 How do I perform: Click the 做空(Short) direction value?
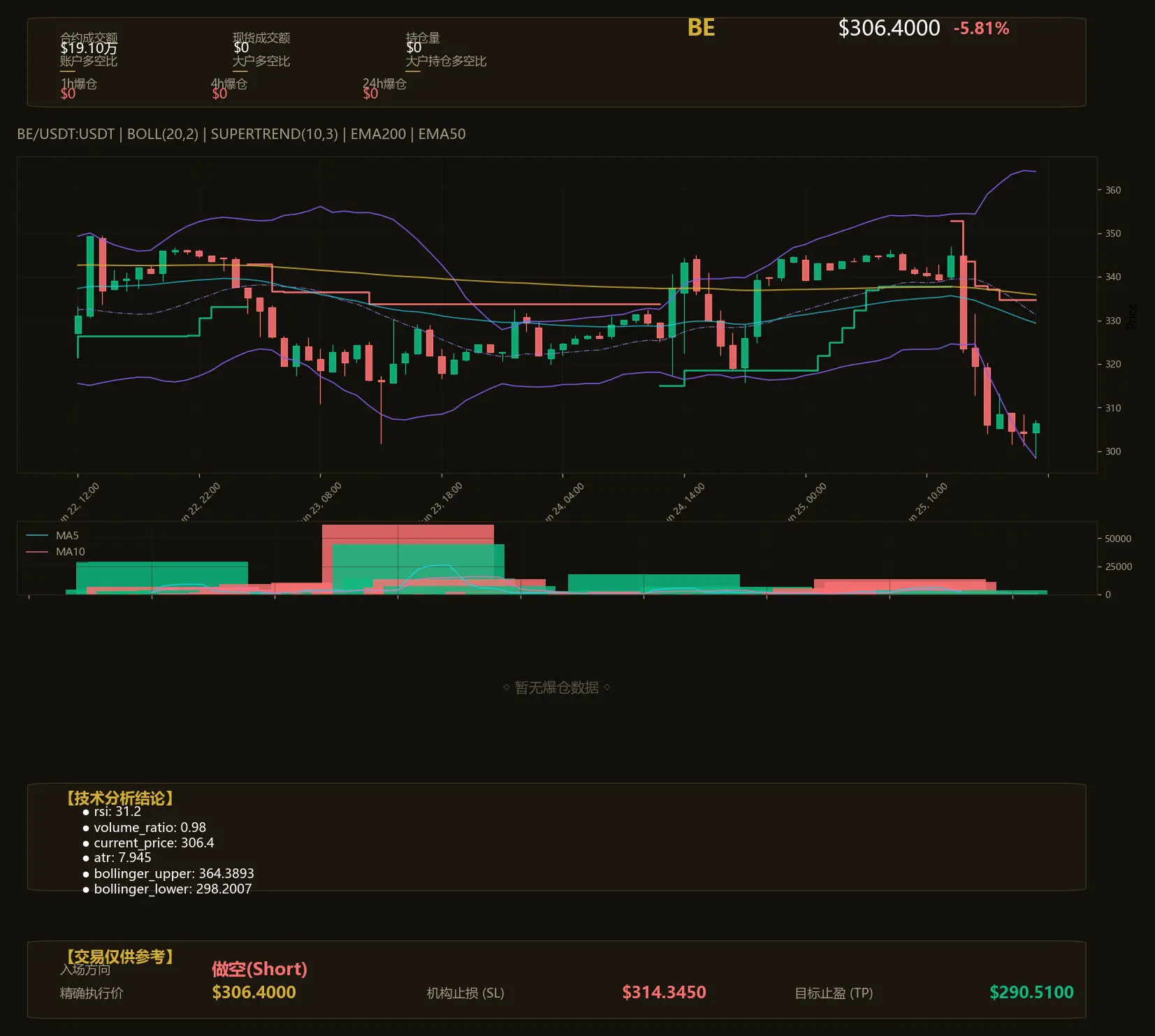[x=259, y=969]
